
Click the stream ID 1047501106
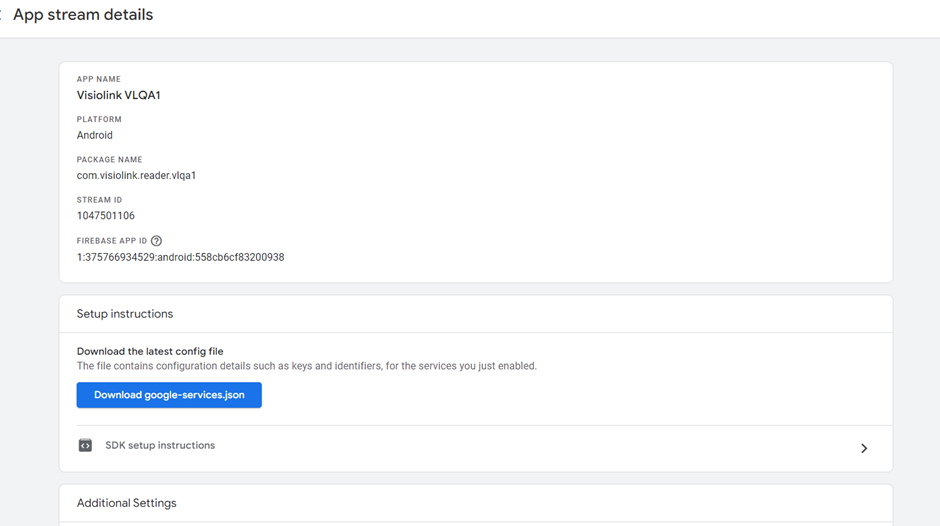(106, 216)
